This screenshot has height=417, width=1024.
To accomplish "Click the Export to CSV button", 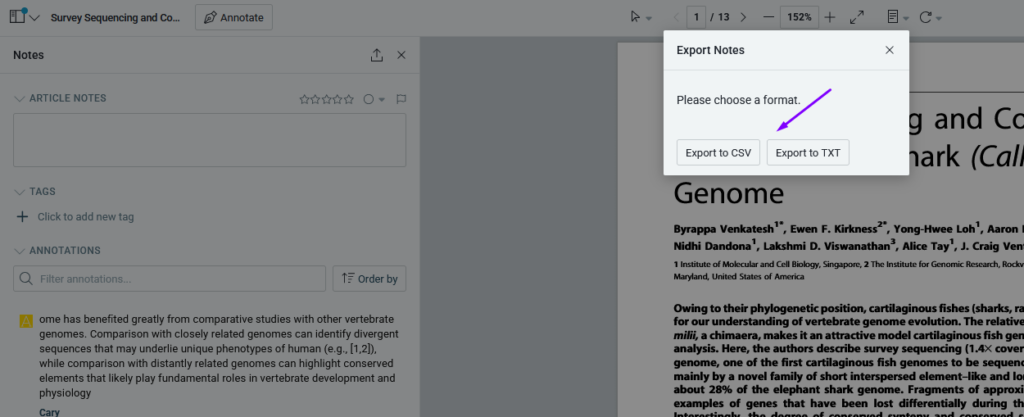I will [x=718, y=153].
